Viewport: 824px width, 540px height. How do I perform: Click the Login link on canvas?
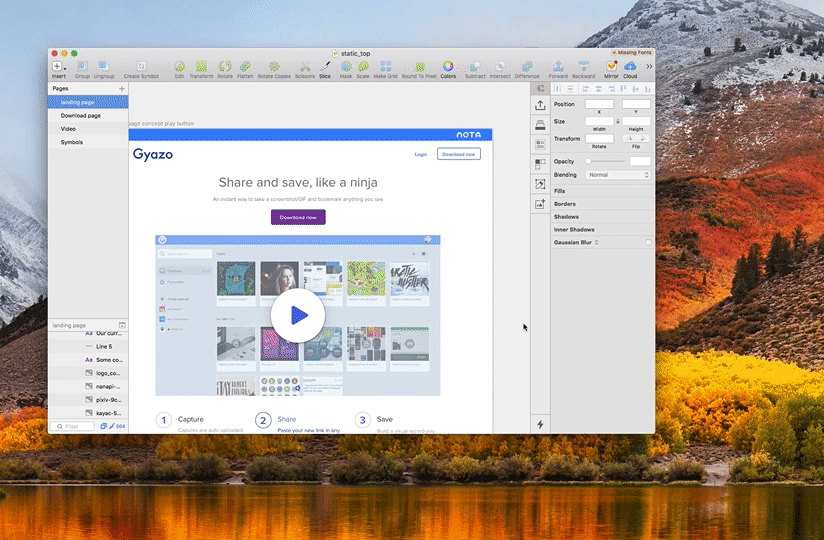(421, 154)
